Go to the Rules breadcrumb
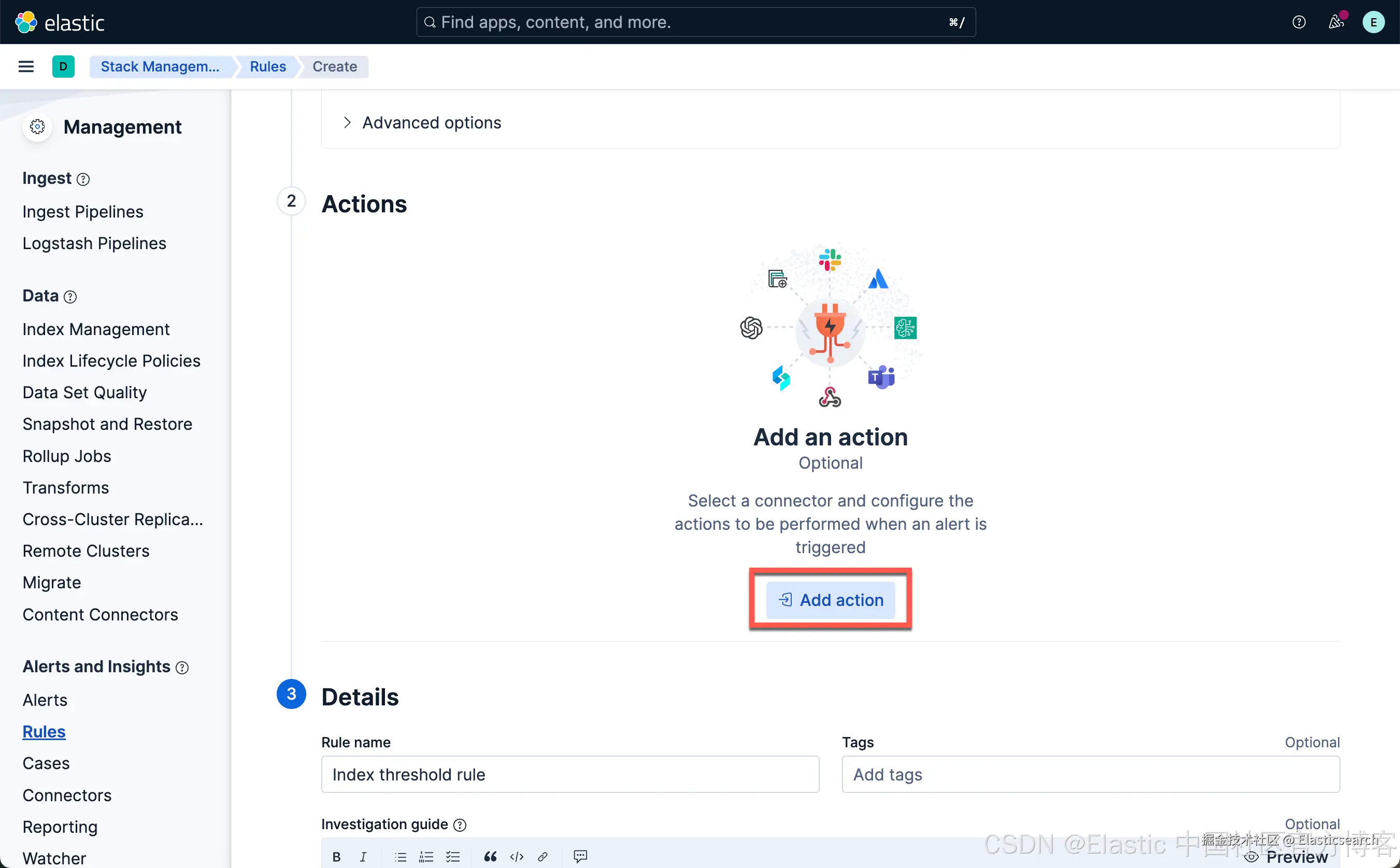 (267, 67)
